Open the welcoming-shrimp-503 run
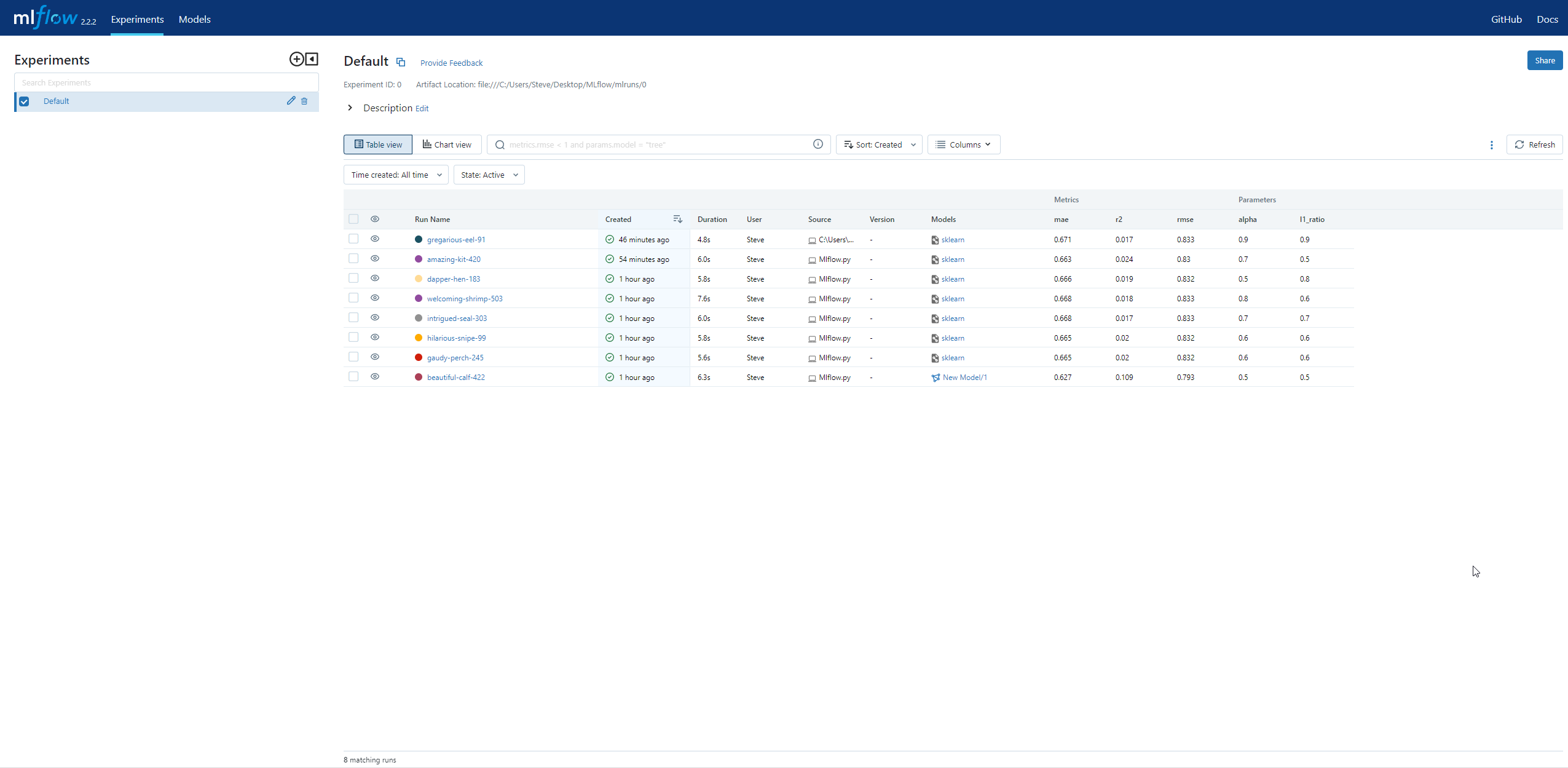Viewport: 1568px width, 768px height. [x=465, y=299]
